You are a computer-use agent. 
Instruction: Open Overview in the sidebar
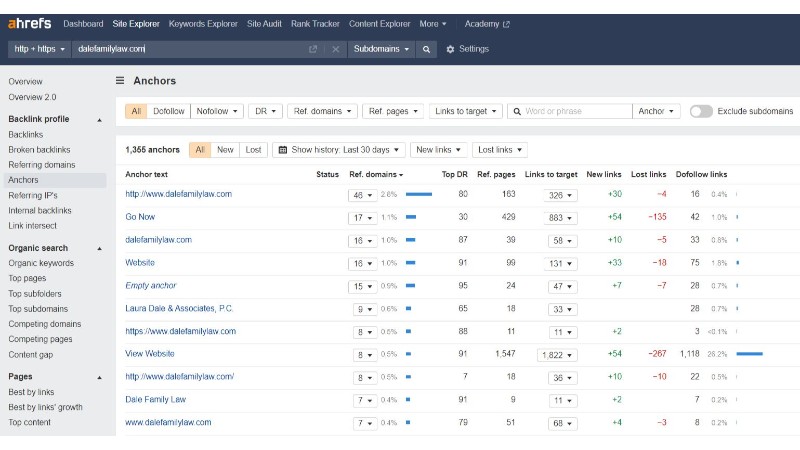[x=25, y=82]
